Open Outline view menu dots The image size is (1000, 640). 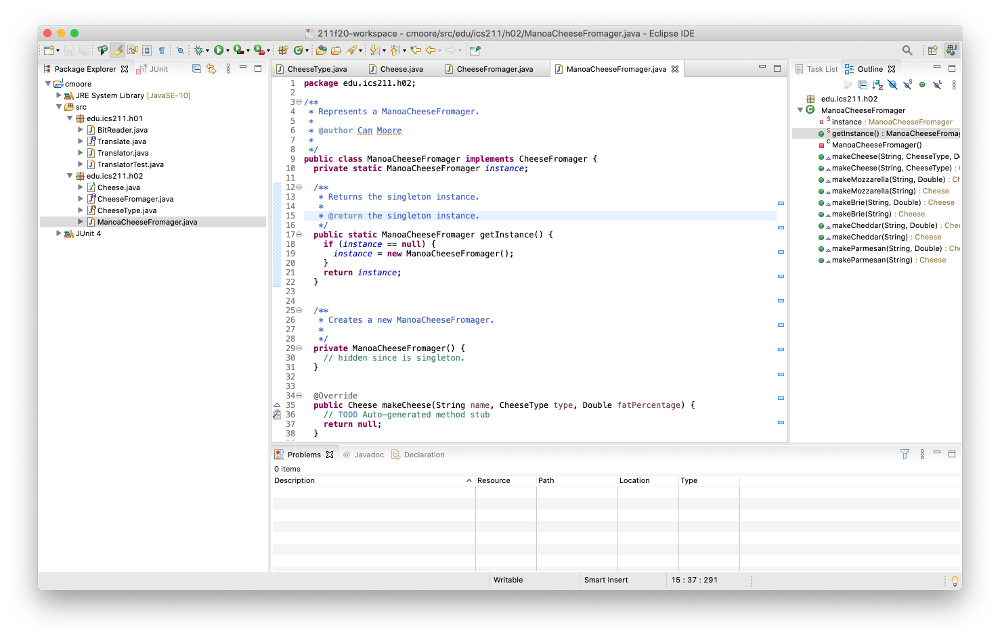[954, 84]
